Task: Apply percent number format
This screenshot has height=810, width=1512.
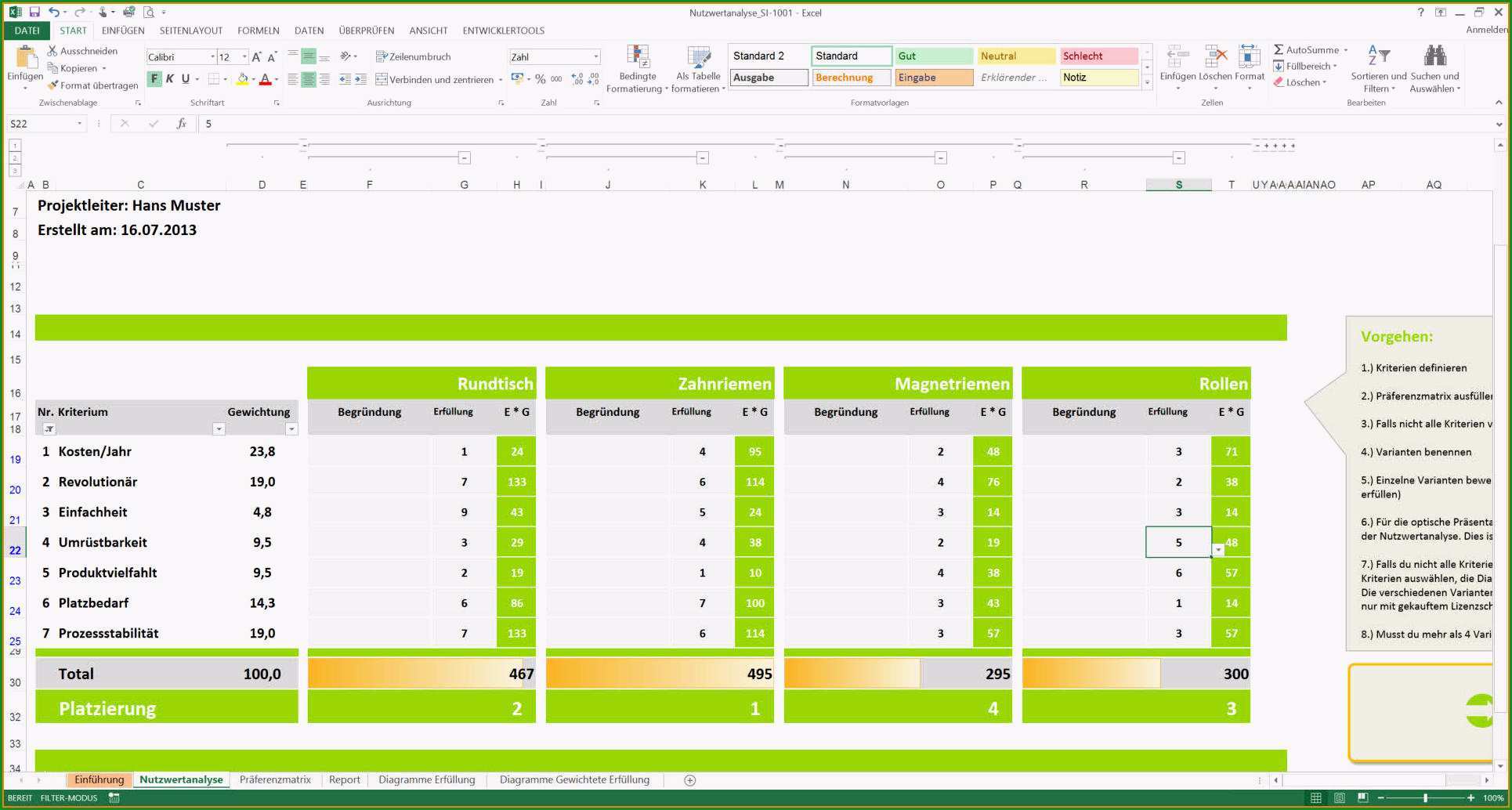Action: coord(541,79)
